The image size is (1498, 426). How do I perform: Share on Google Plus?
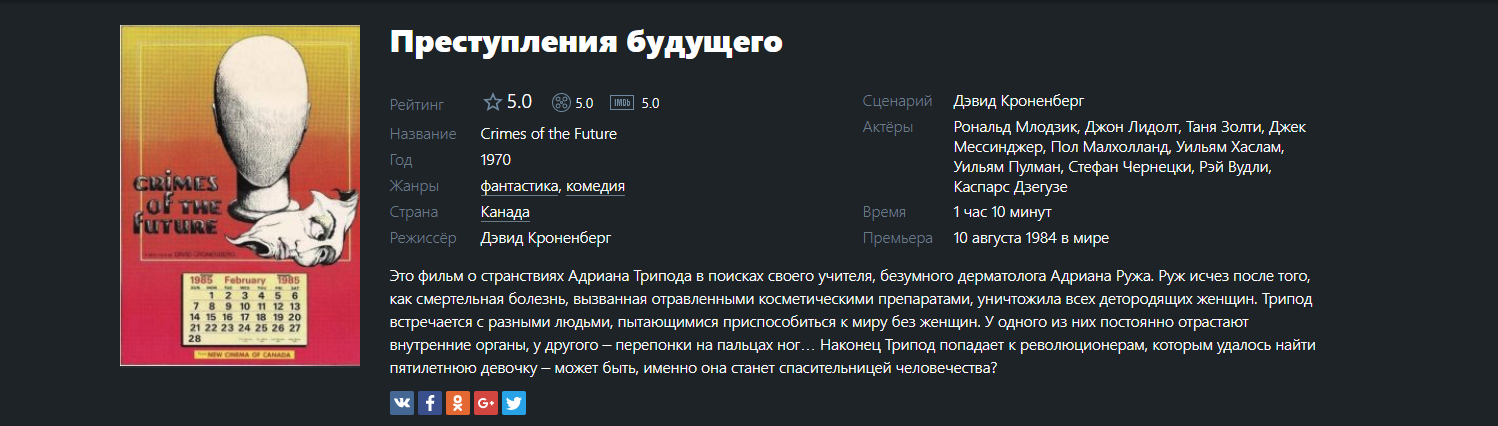(x=486, y=403)
